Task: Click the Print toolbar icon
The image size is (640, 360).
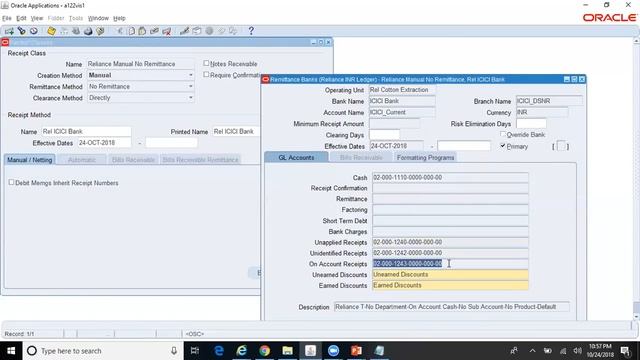Action: point(88,31)
